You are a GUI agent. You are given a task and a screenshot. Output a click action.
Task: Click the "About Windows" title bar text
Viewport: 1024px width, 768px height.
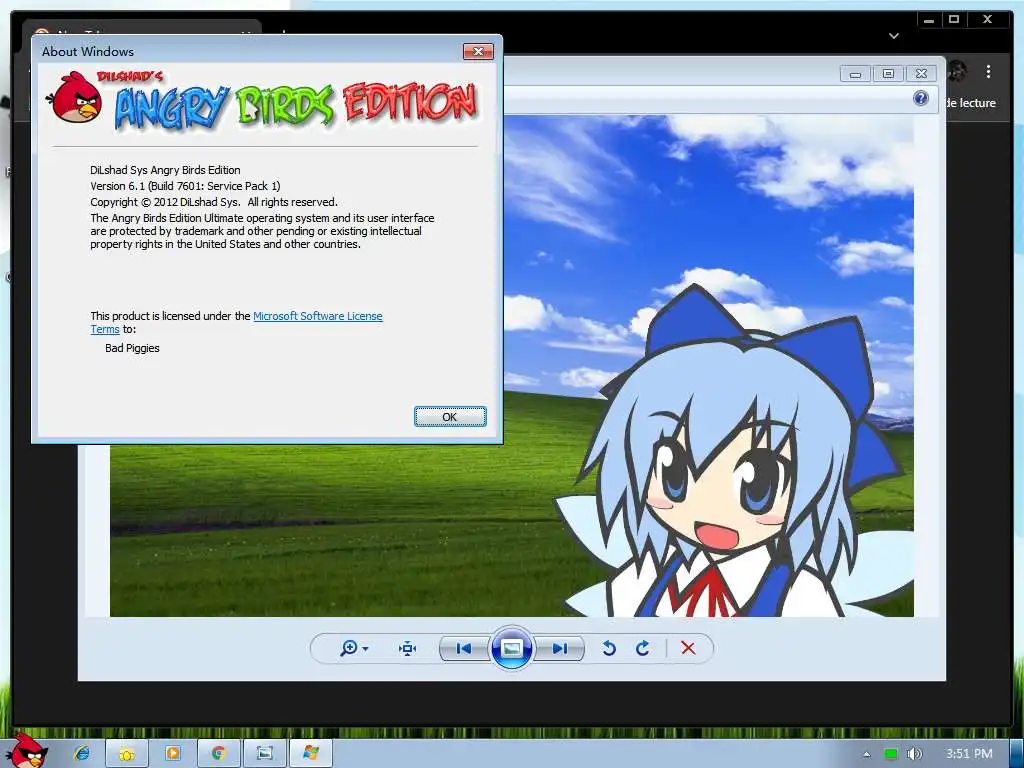(x=88, y=52)
